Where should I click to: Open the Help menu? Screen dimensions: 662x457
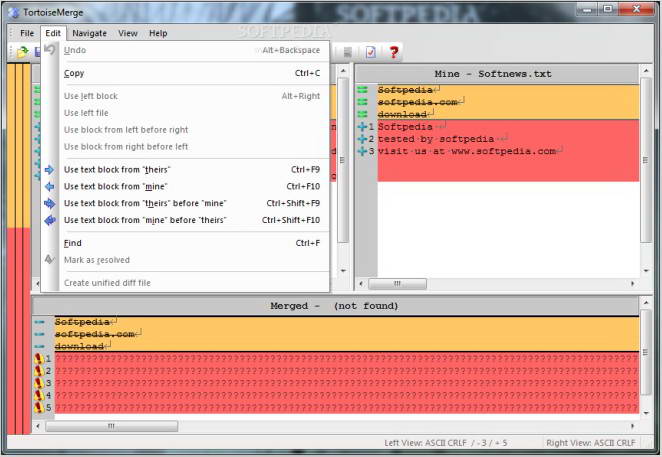tap(158, 33)
